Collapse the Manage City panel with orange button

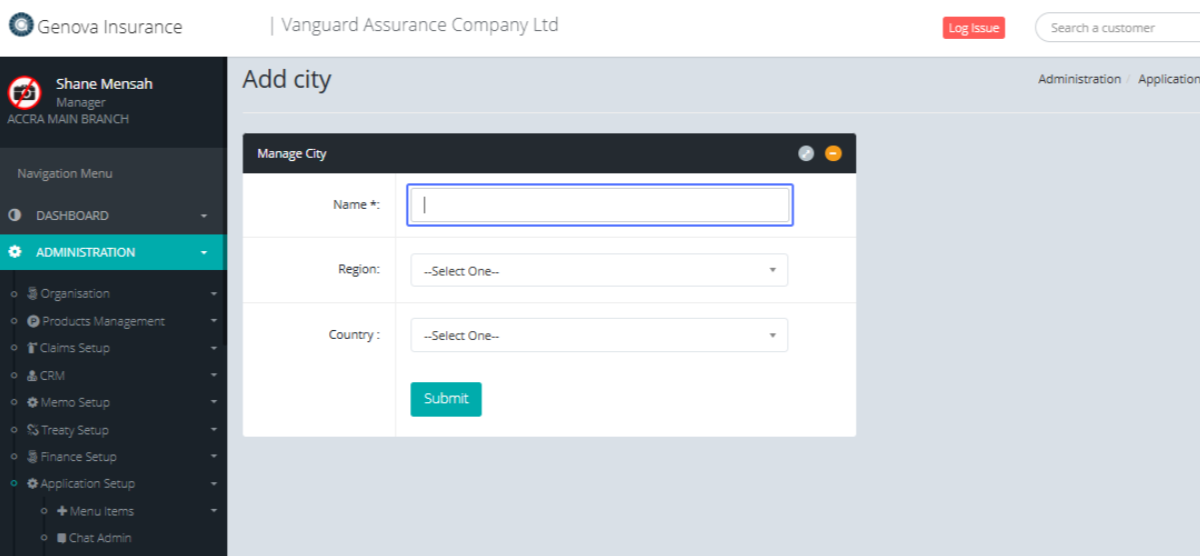(833, 153)
